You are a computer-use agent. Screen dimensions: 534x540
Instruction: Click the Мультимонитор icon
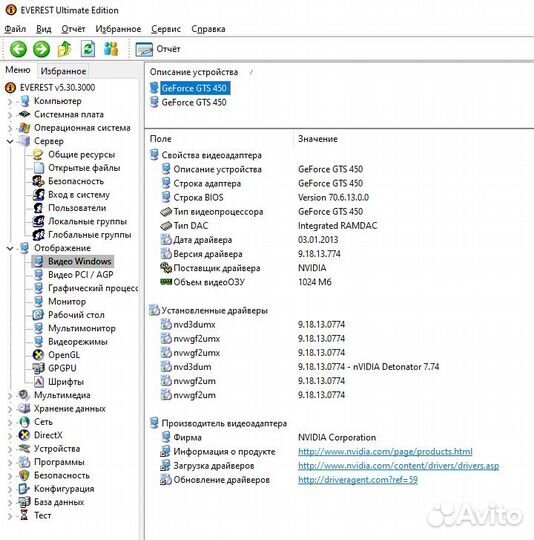[x=38, y=328]
